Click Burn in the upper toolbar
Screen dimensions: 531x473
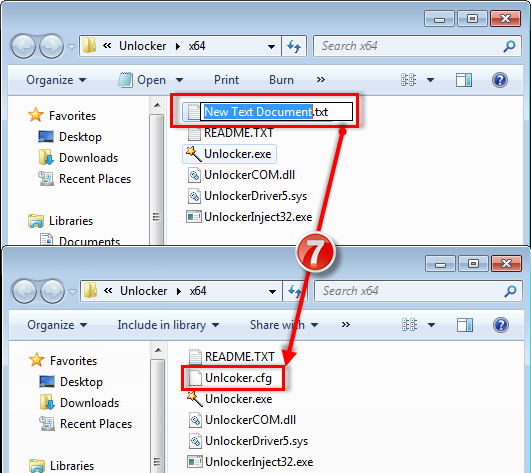pyautogui.click(x=281, y=80)
